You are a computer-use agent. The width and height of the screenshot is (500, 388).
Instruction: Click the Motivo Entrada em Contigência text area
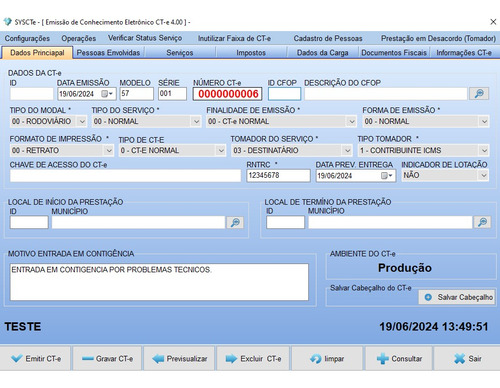click(159, 282)
